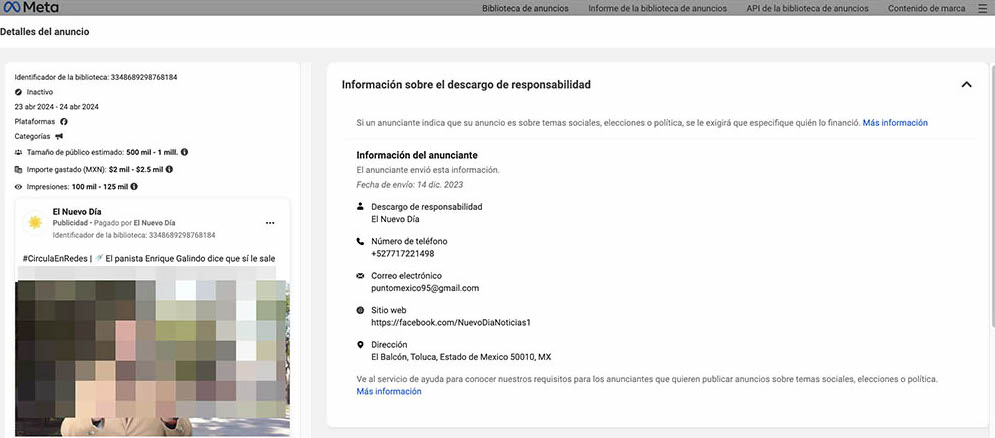Click El Nuevo Día sun avatar
Image resolution: width=995 pixels, height=438 pixels.
click(x=35, y=222)
